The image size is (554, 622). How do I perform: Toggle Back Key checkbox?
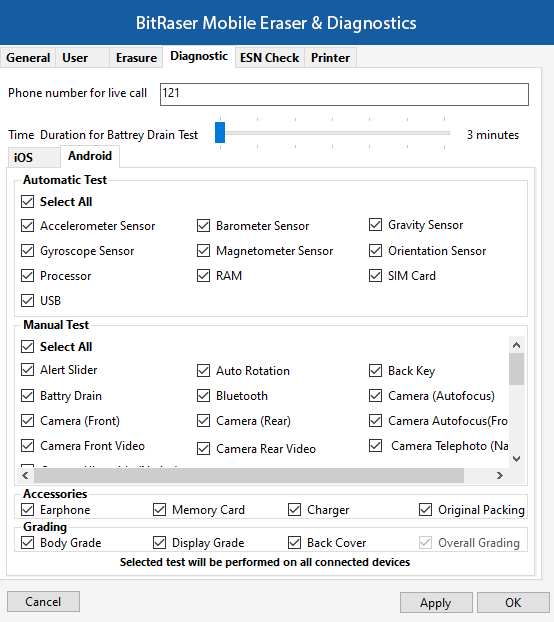point(376,371)
